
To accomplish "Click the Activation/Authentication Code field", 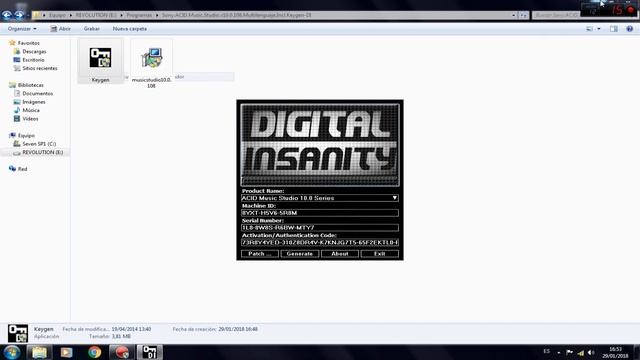I will (x=320, y=242).
